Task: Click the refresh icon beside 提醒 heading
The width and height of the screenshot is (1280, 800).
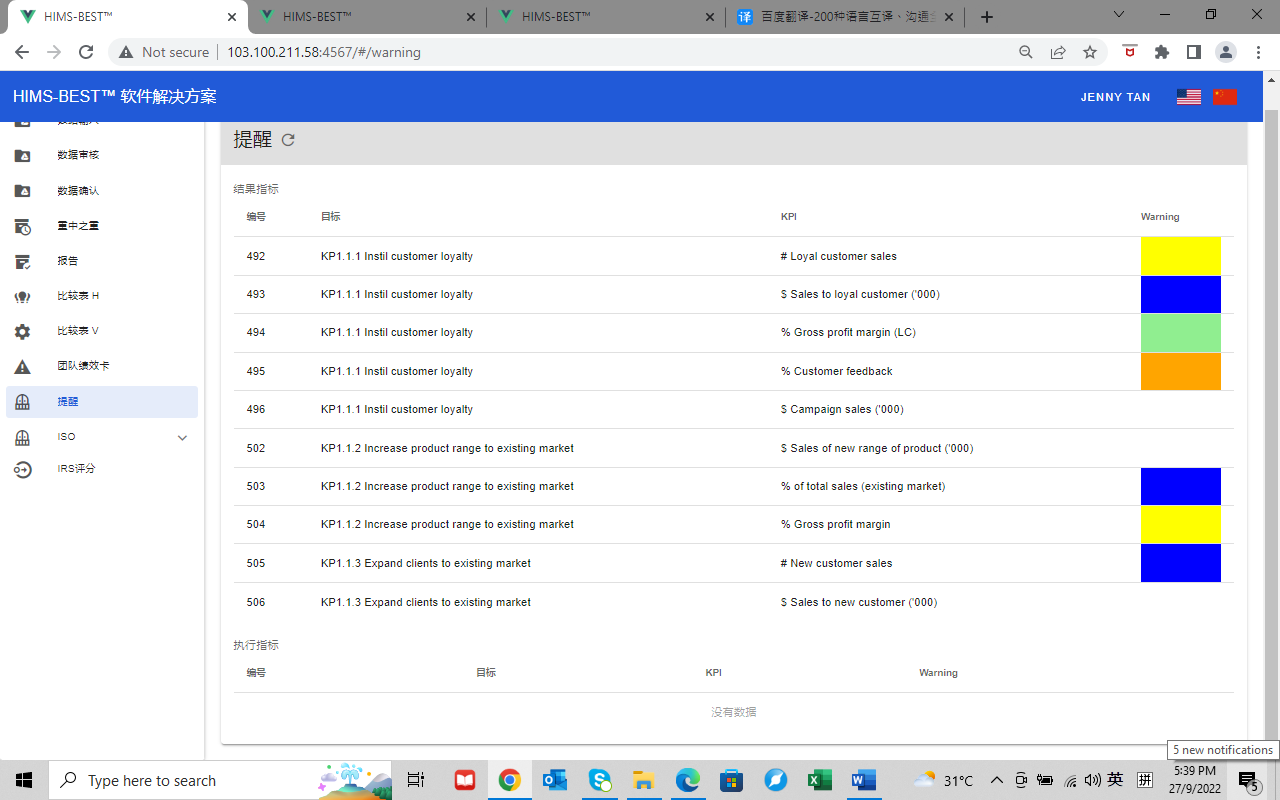Action: (288, 140)
